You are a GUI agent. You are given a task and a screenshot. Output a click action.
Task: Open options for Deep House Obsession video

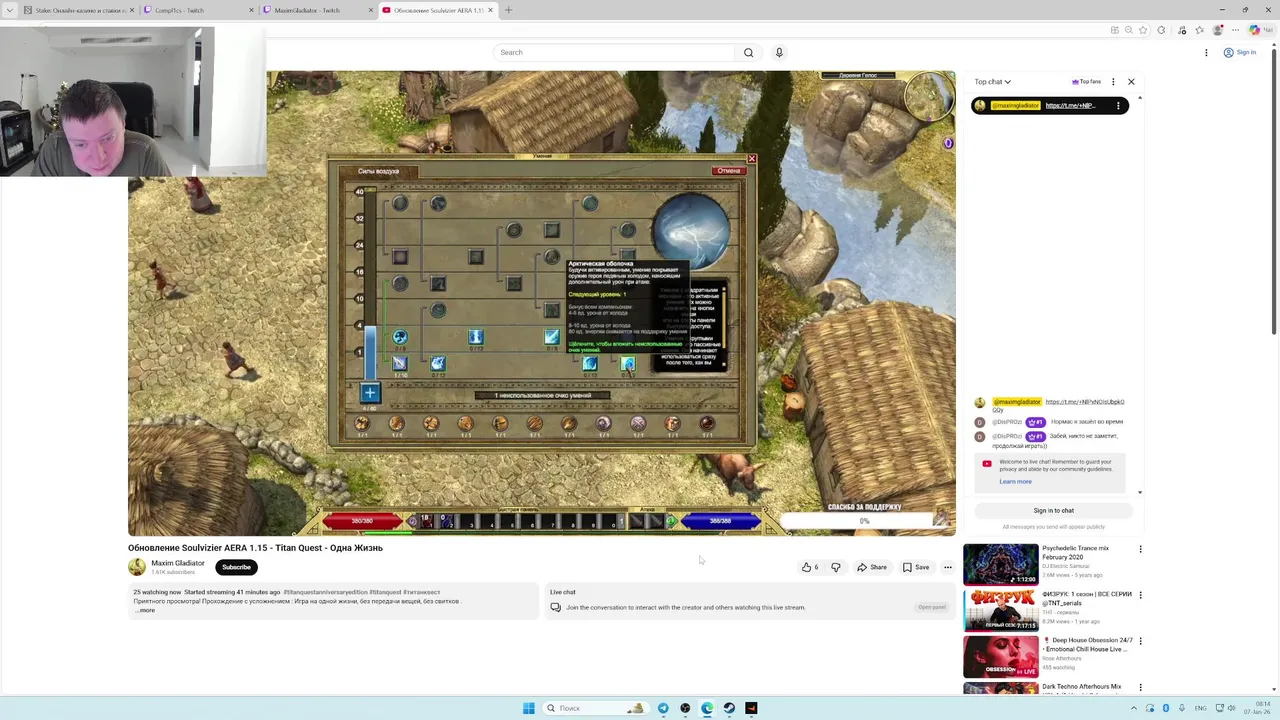coord(1140,641)
